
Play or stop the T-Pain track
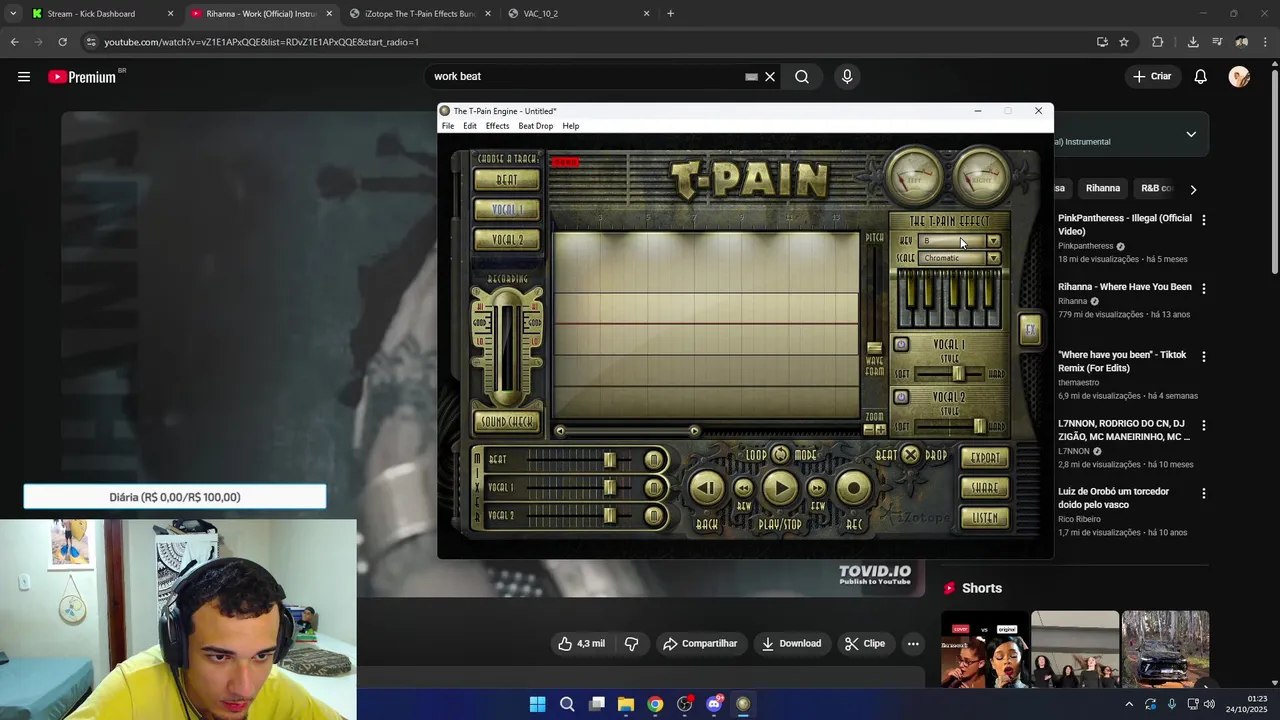(780, 488)
